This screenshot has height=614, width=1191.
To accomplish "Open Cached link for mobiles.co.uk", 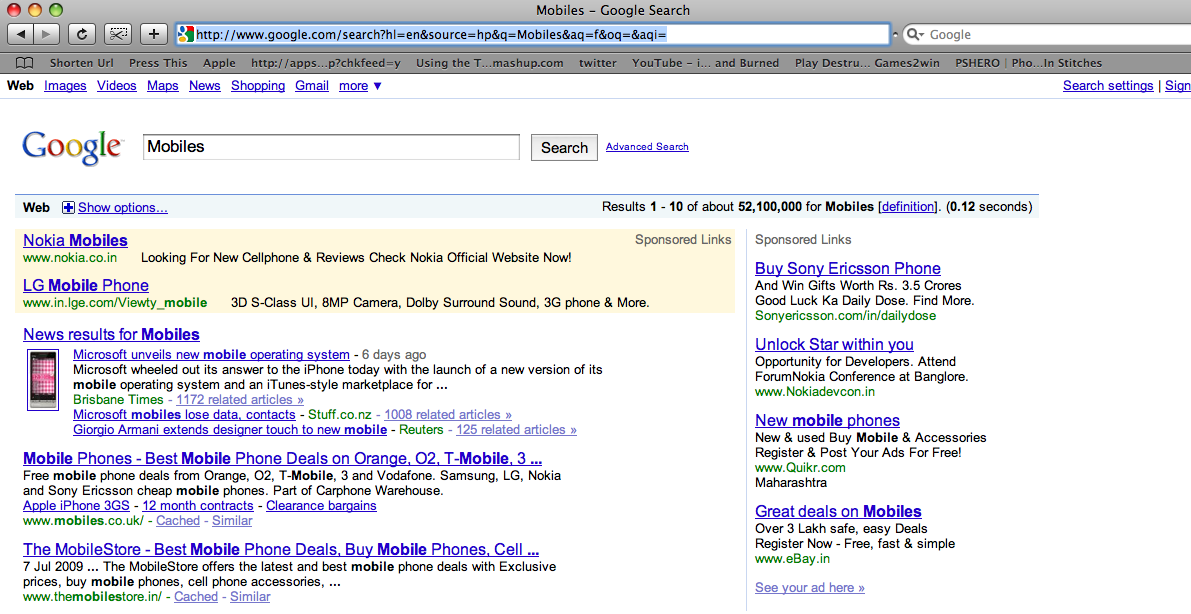I will pos(178,521).
